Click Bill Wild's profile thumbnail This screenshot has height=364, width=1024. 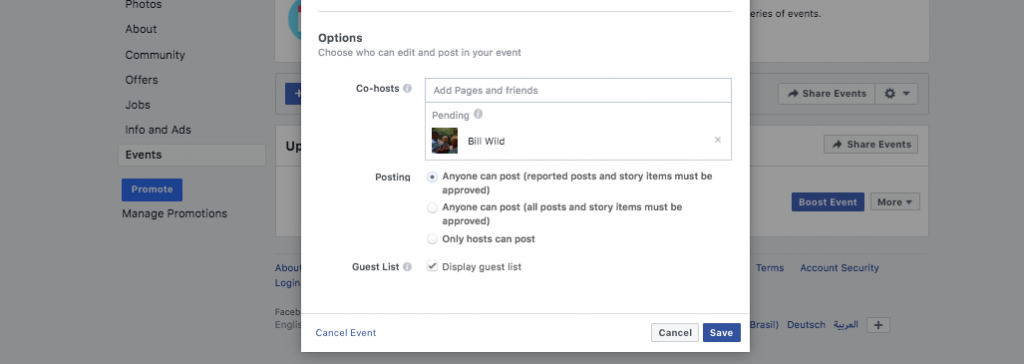(x=445, y=141)
